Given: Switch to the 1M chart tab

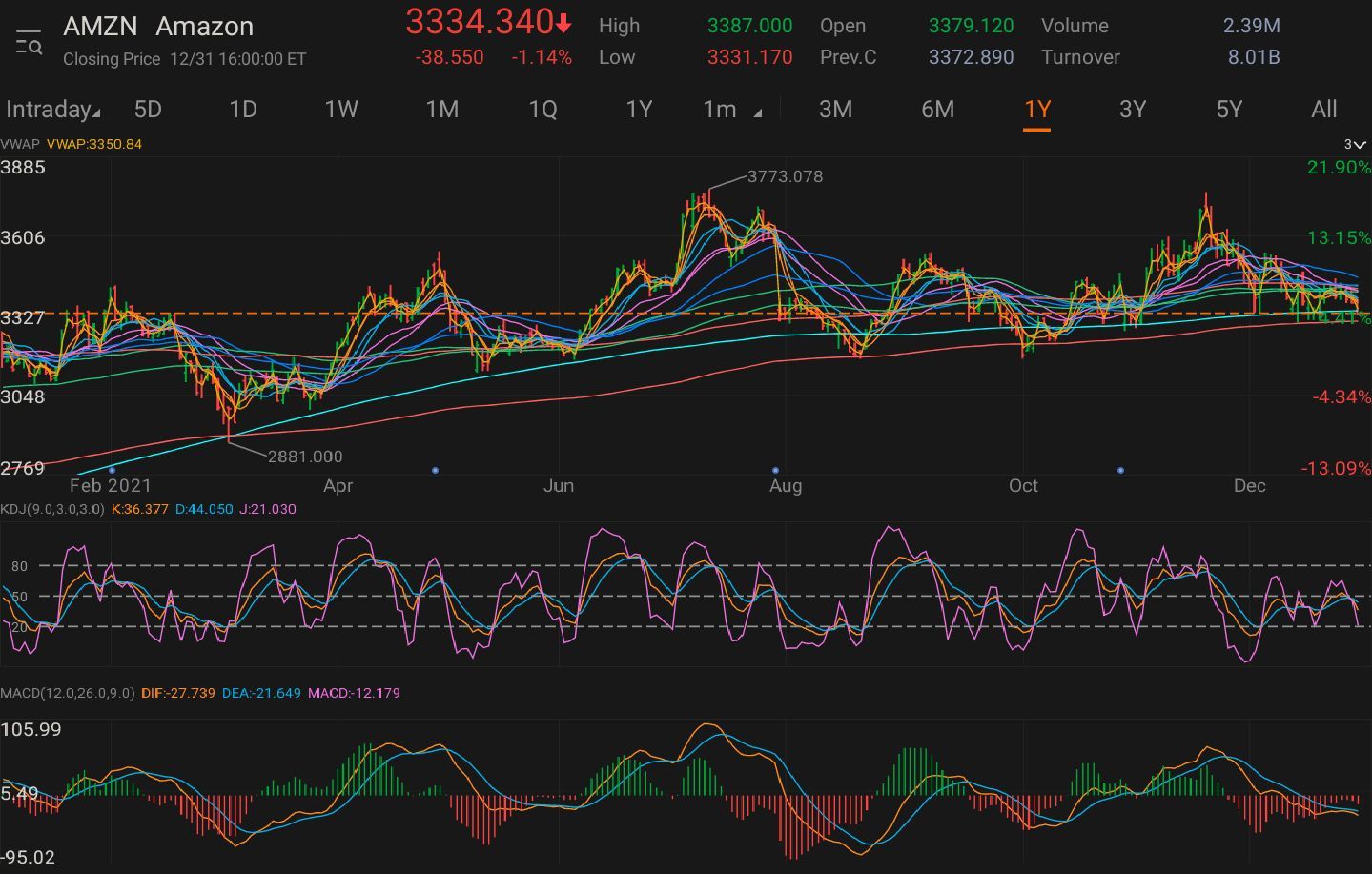Looking at the screenshot, I should coord(442,109).
